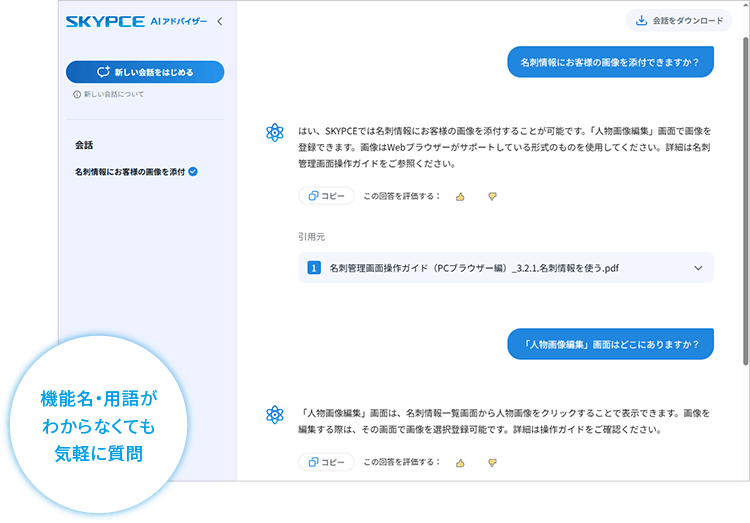Expand the cited source with the chevron
The height and width of the screenshot is (523, 750).
point(698,268)
